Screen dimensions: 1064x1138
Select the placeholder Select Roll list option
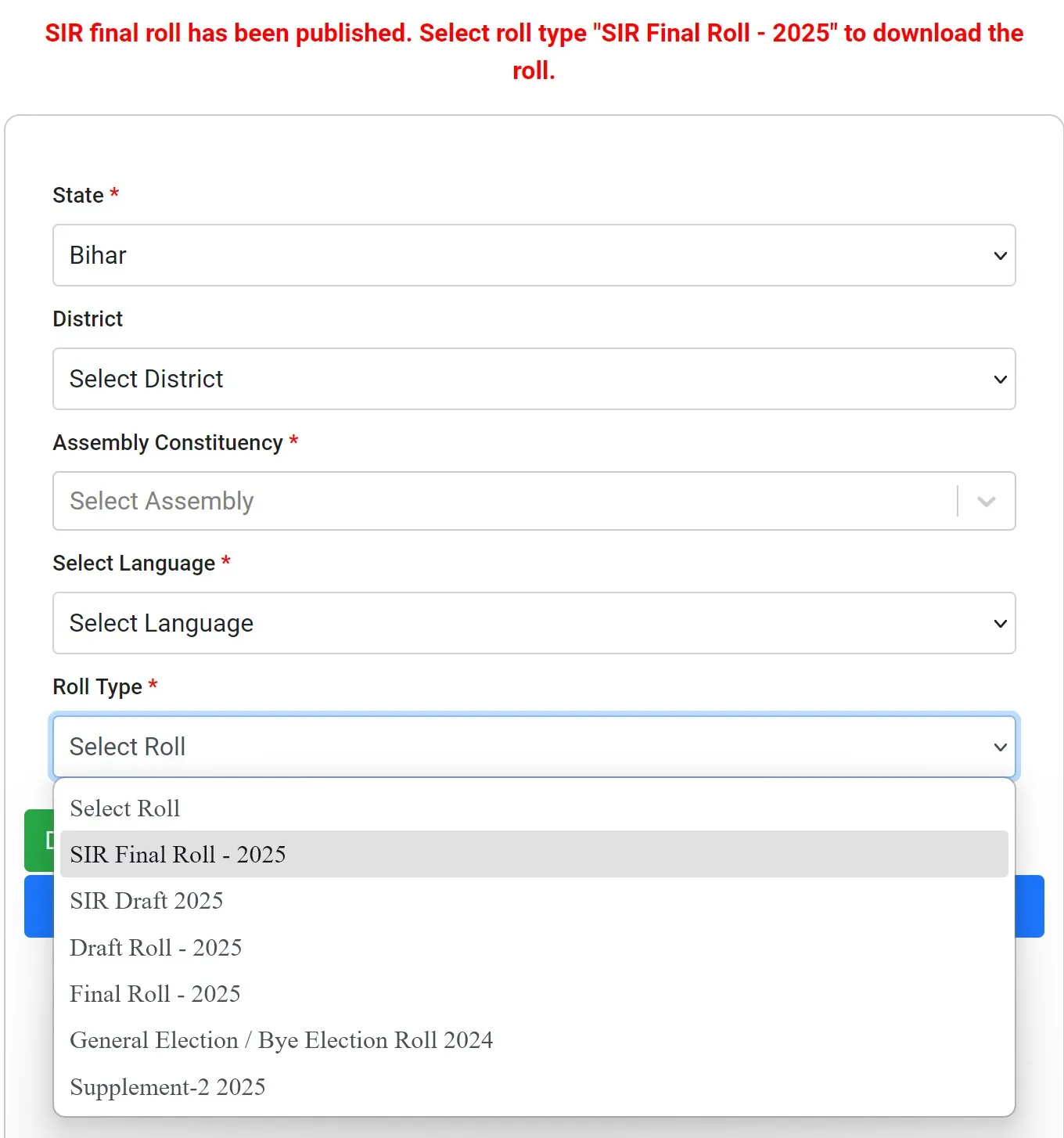click(125, 808)
